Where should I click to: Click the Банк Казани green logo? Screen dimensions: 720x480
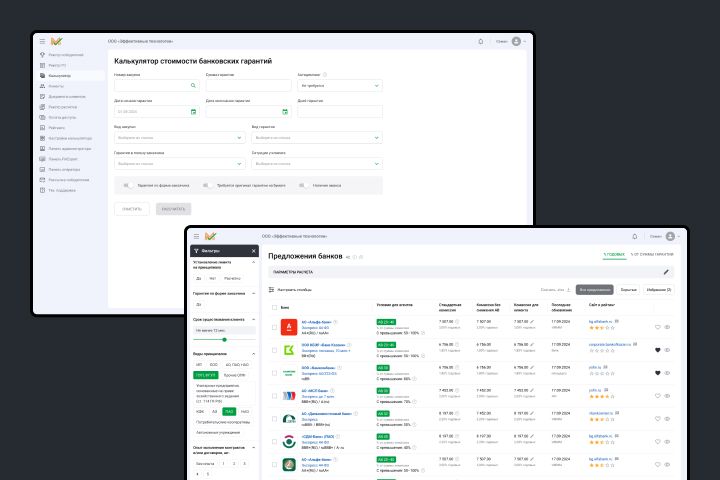[x=289, y=350]
